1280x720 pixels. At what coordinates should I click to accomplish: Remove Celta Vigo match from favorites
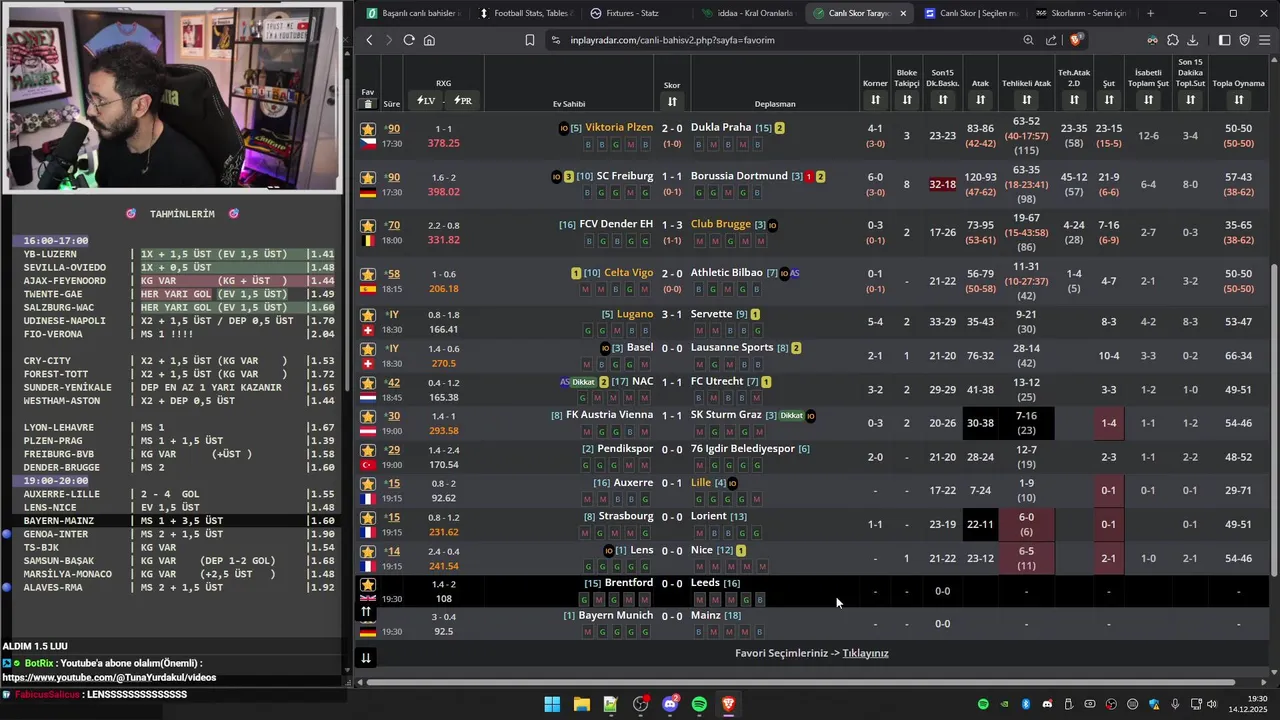(x=368, y=274)
